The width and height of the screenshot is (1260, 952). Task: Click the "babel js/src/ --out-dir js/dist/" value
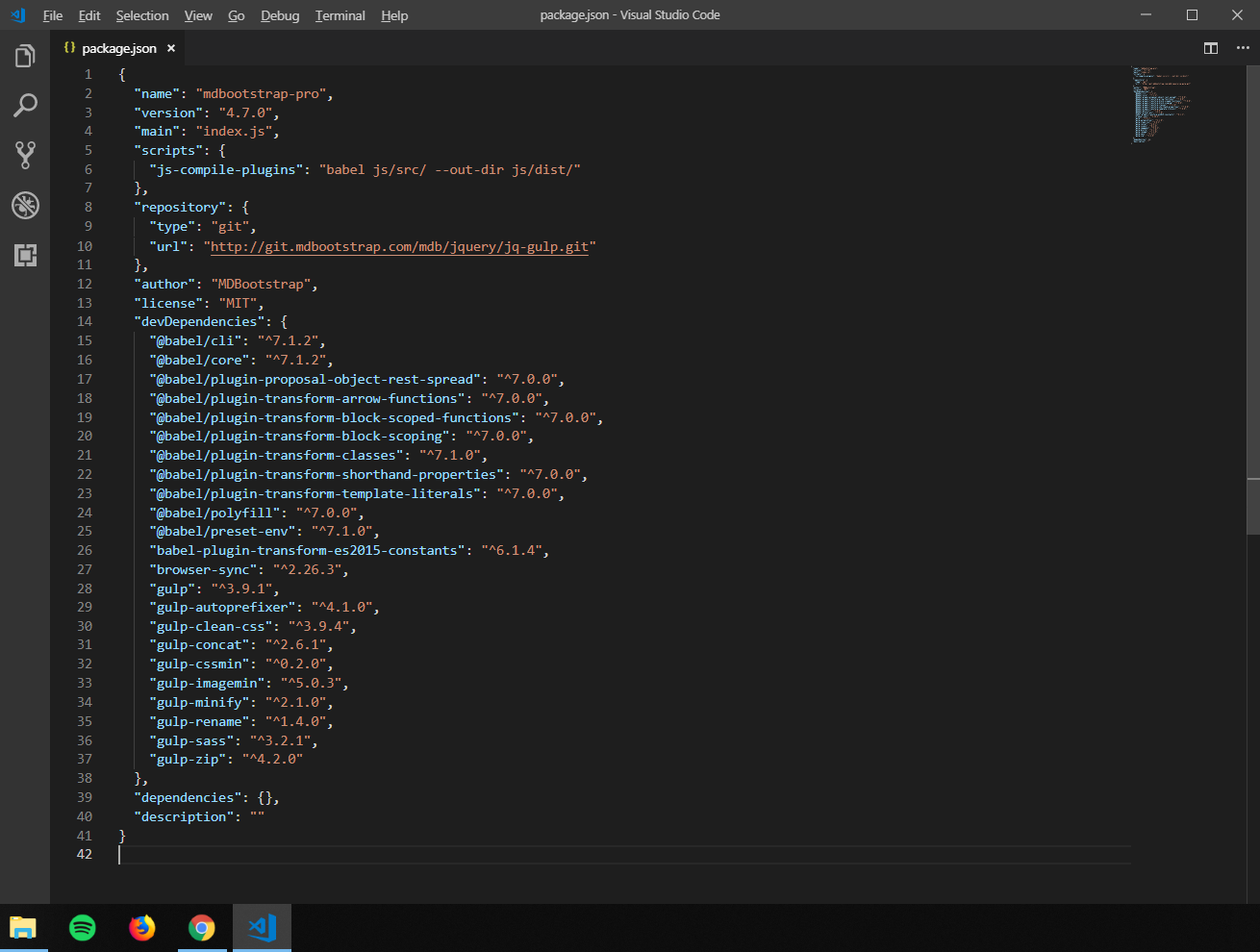click(450, 169)
